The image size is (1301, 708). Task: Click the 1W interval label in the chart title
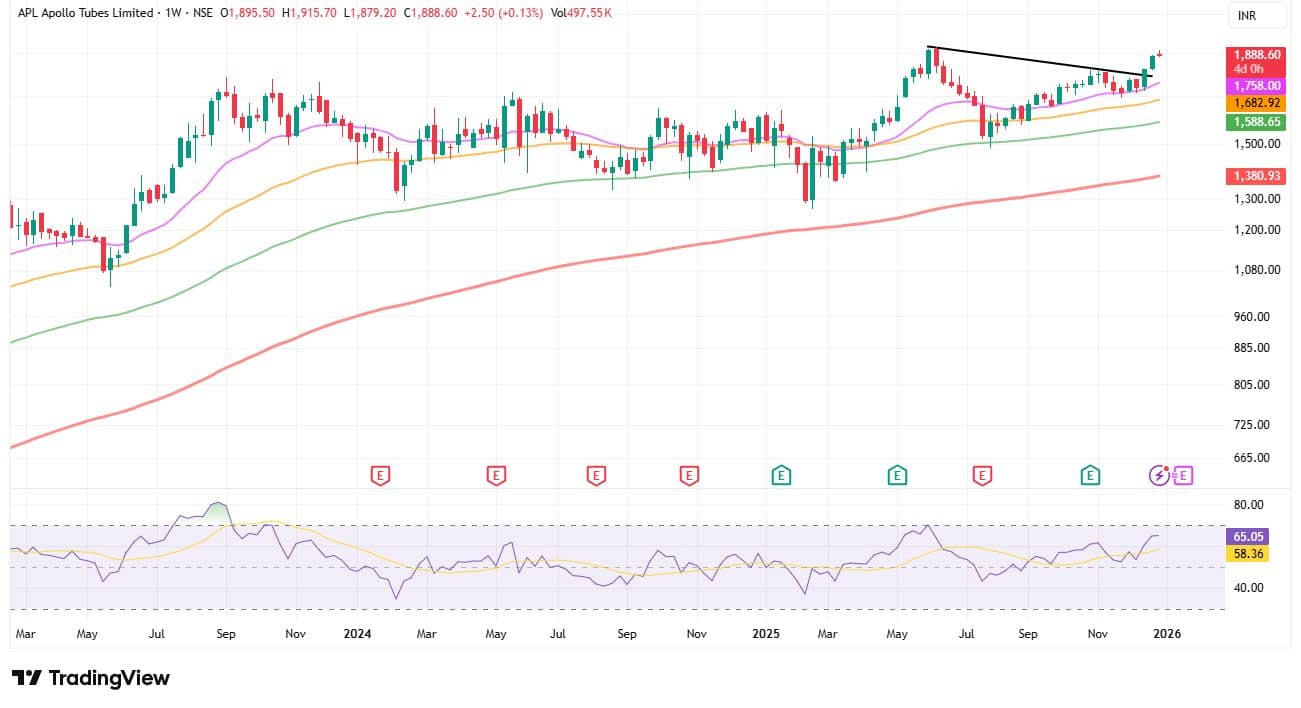tap(176, 13)
